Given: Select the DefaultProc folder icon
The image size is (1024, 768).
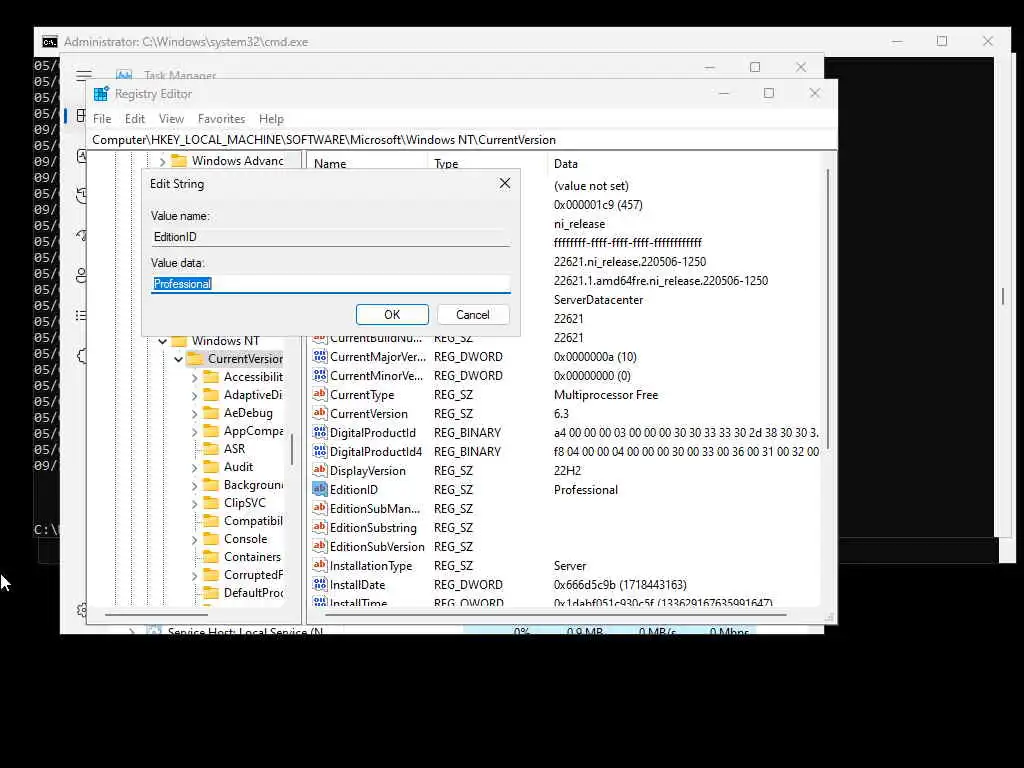Looking at the screenshot, I should [211, 592].
